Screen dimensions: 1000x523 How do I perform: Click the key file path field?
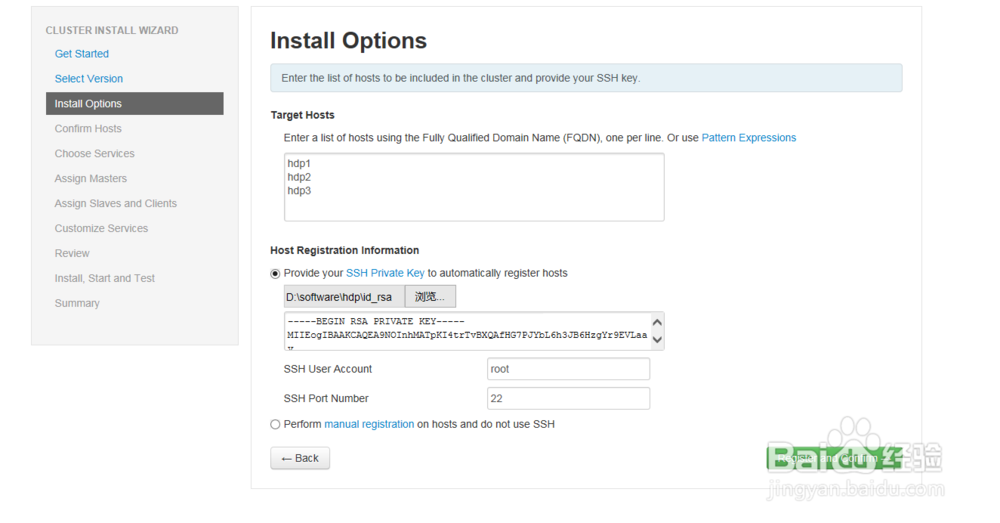[344, 297]
